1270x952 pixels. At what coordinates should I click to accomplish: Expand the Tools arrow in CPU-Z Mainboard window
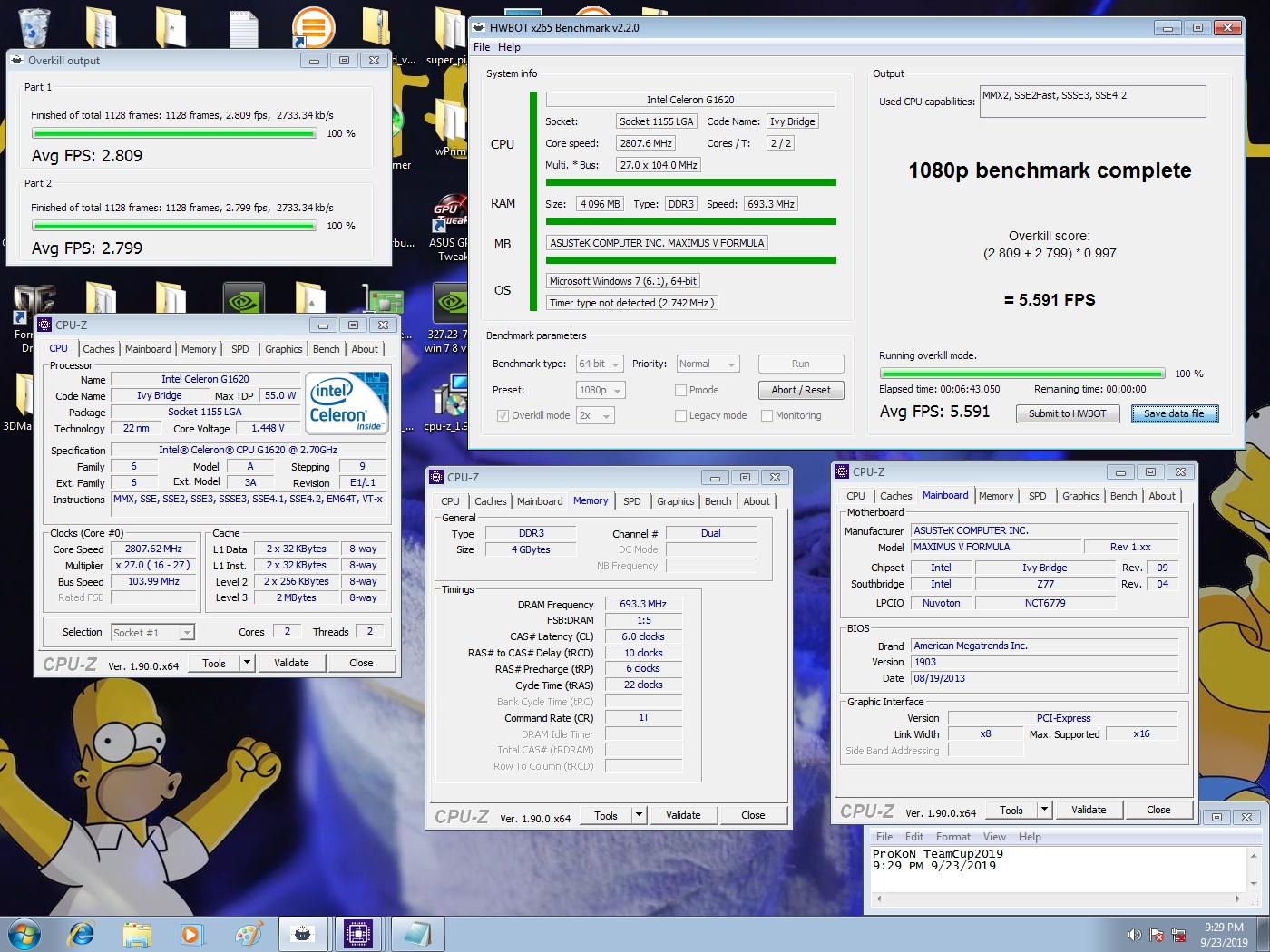(x=1044, y=810)
